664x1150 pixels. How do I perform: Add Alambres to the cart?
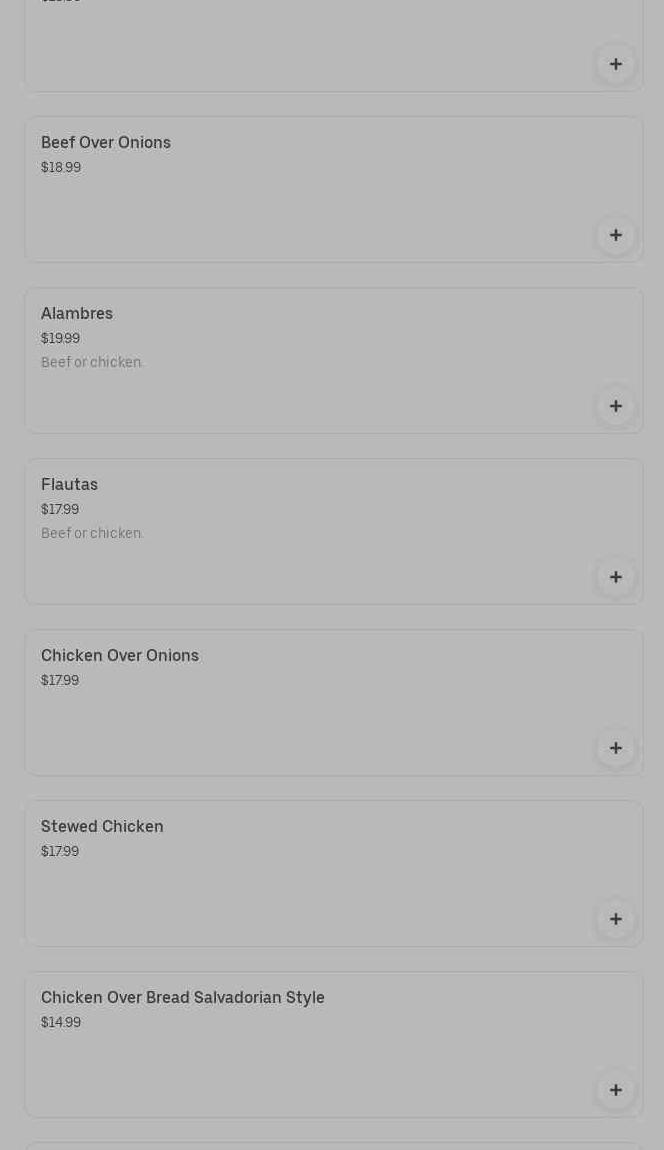click(x=616, y=406)
